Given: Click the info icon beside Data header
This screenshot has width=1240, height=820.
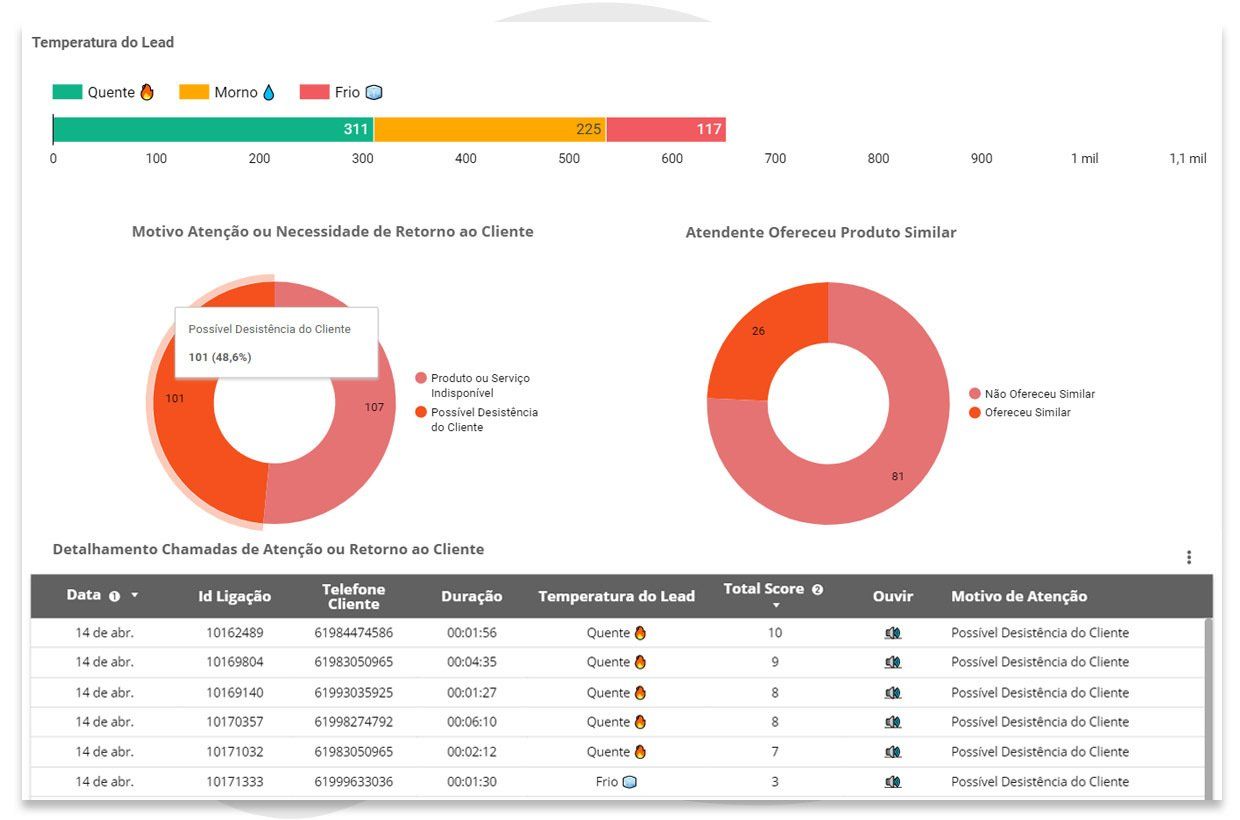Looking at the screenshot, I should (x=114, y=596).
